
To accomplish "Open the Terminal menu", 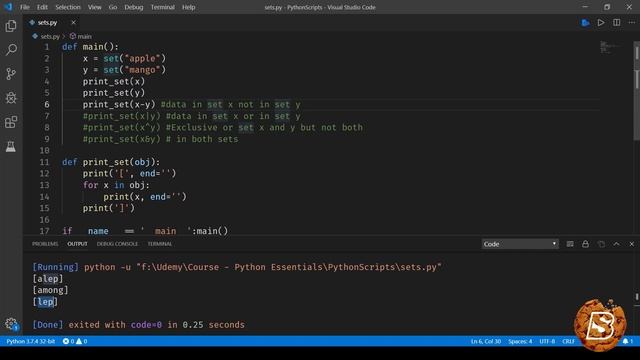I will [x=162, y=7].
